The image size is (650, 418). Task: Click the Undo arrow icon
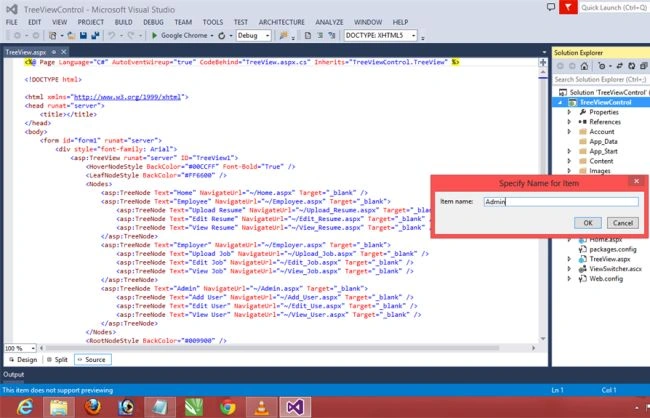[112, 36]
